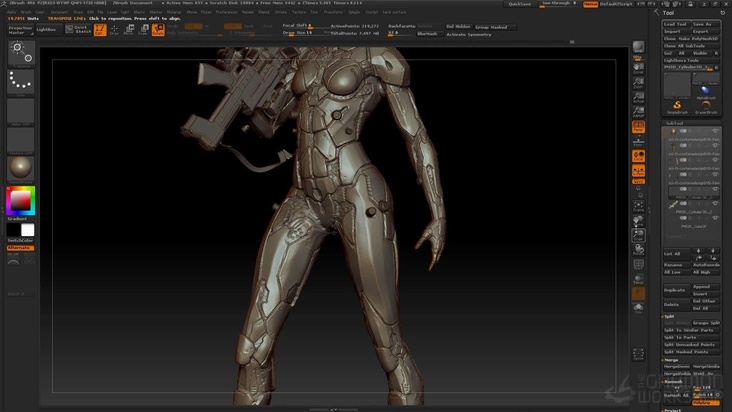Screen dimensions: 732x412
Task: Select the Zoom navigation icon
Action: (638, 83)
